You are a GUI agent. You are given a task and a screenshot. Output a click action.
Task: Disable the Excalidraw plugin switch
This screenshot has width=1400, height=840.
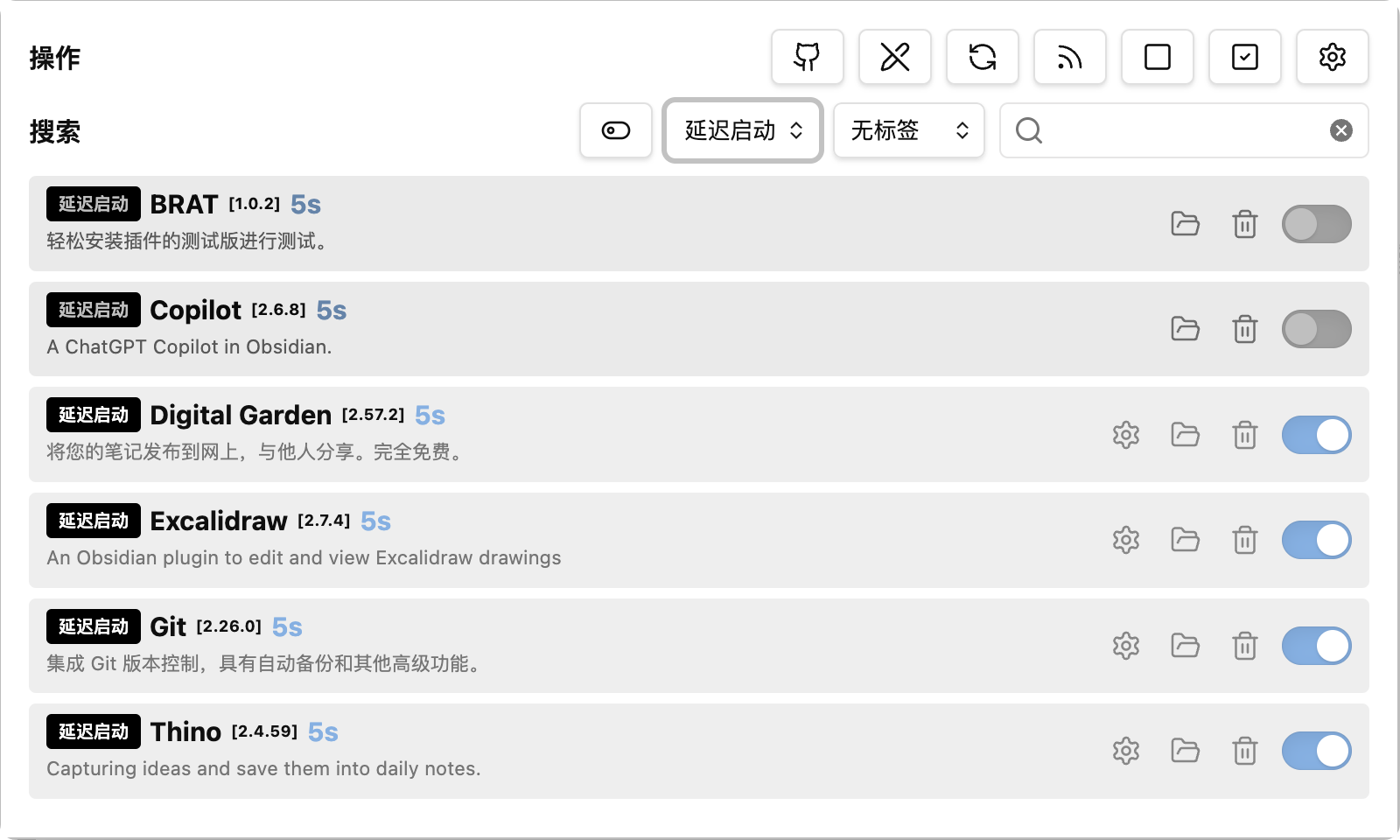coord(1316,540)
